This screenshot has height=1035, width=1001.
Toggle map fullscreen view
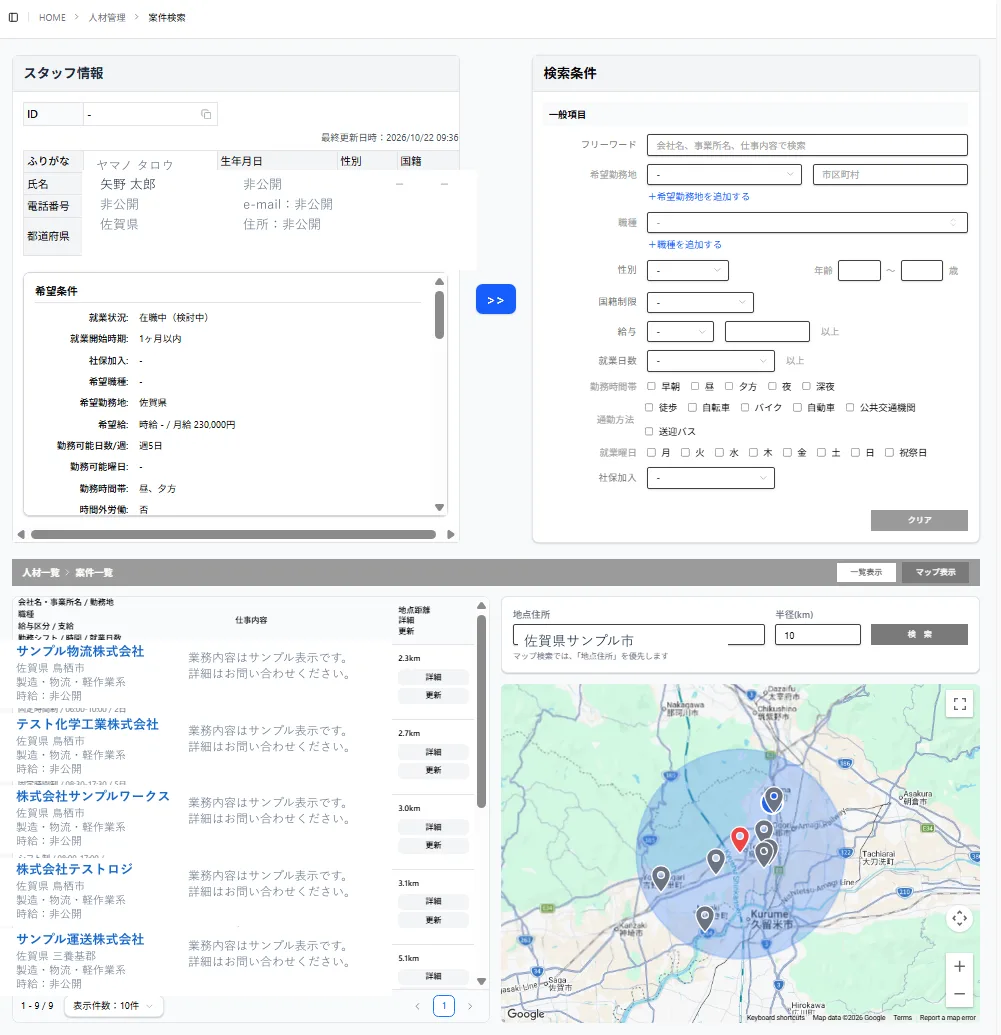[x=959, y=704]
